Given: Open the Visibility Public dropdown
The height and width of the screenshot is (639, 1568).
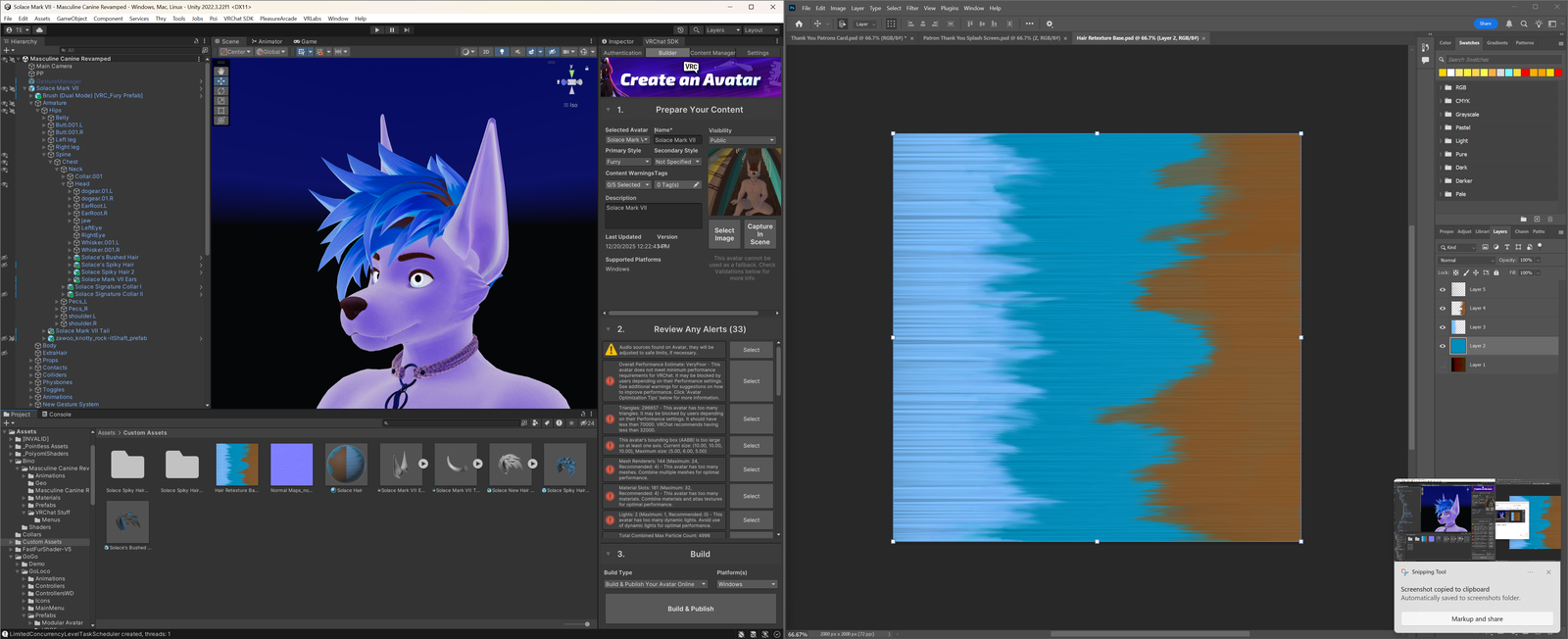Looking at the screenshot, I should [x=742, y=140].
